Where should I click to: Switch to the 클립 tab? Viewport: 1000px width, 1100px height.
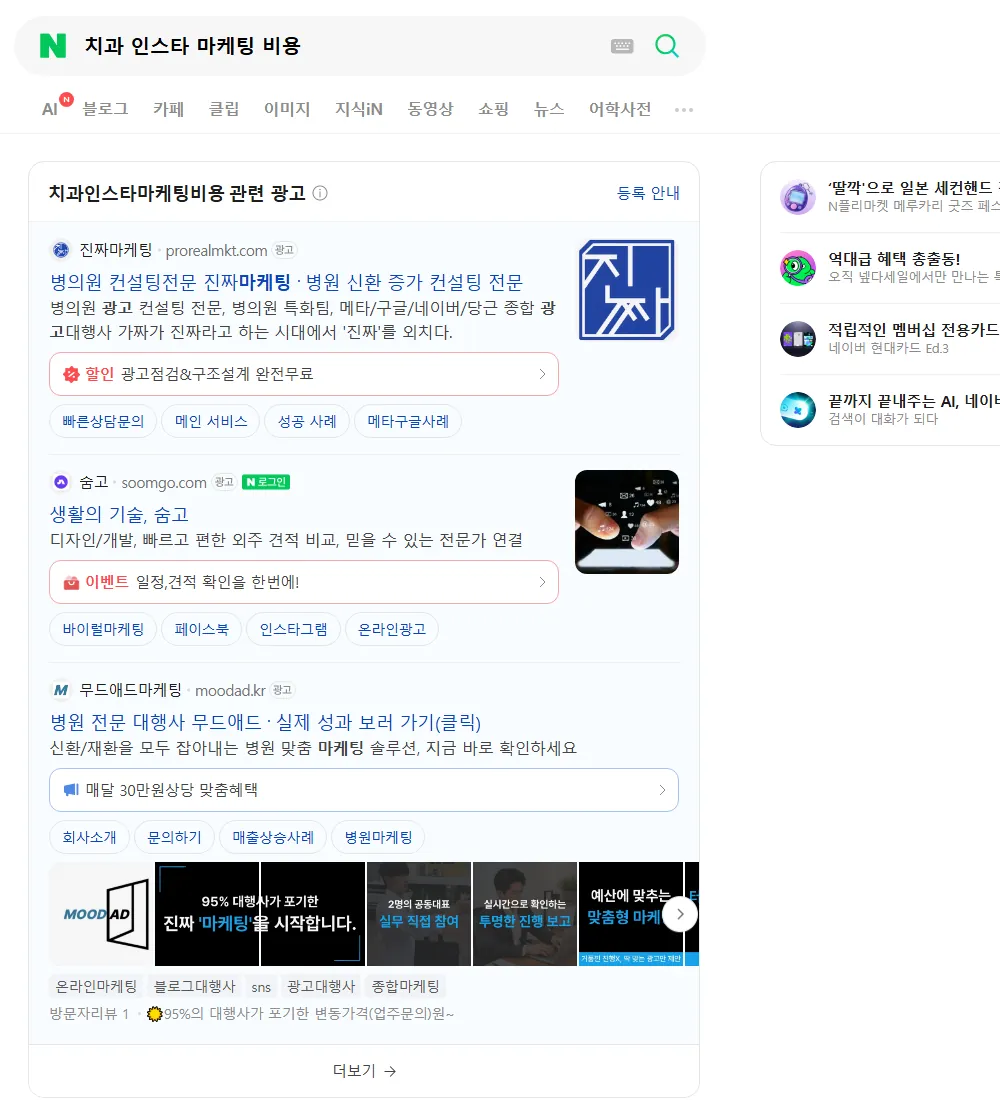coord(224,109)
